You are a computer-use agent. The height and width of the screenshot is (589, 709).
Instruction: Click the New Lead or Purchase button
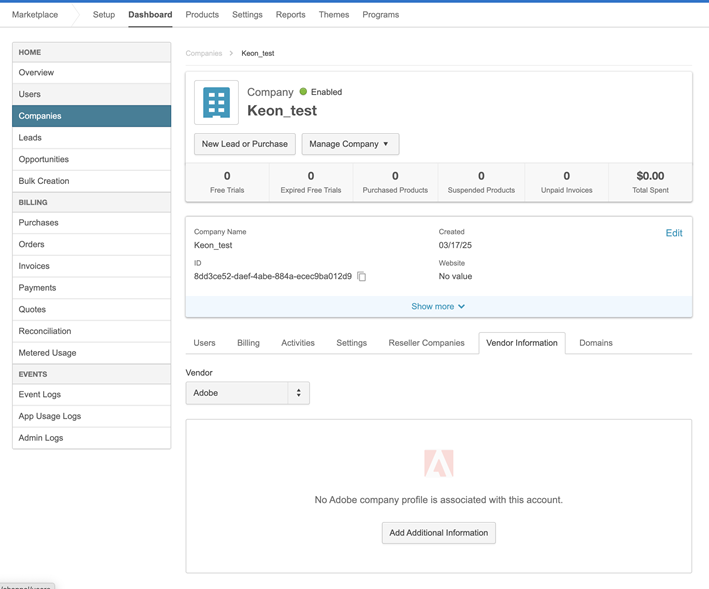(245, 144)
